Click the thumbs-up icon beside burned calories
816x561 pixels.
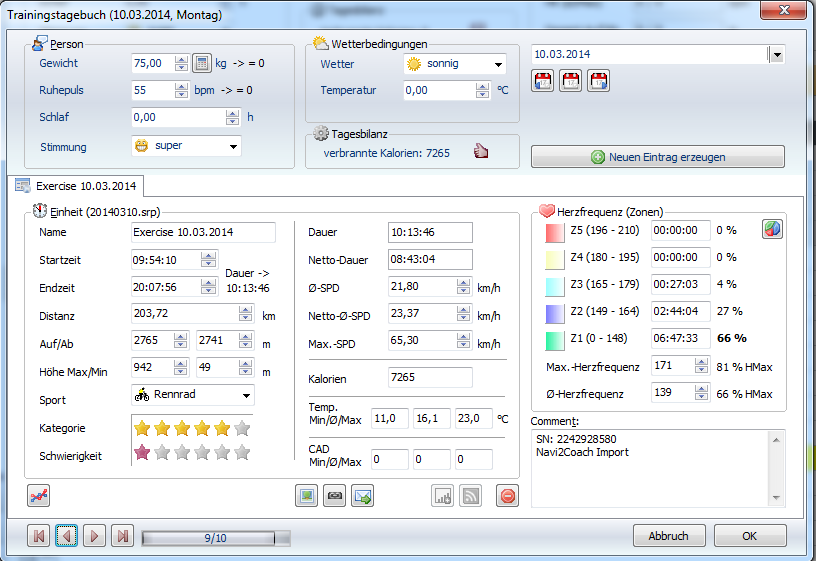pyautogui.click(x=482, y=152)
